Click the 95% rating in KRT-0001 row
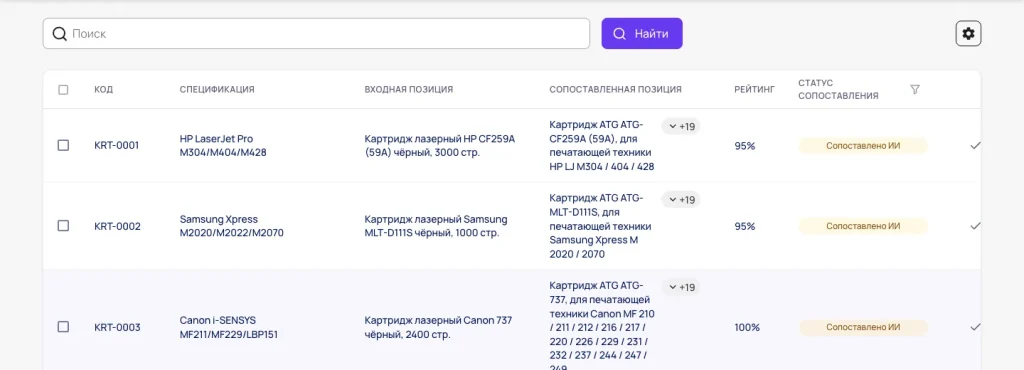Viewport: 1024px width, 370px height. [744, 146]
